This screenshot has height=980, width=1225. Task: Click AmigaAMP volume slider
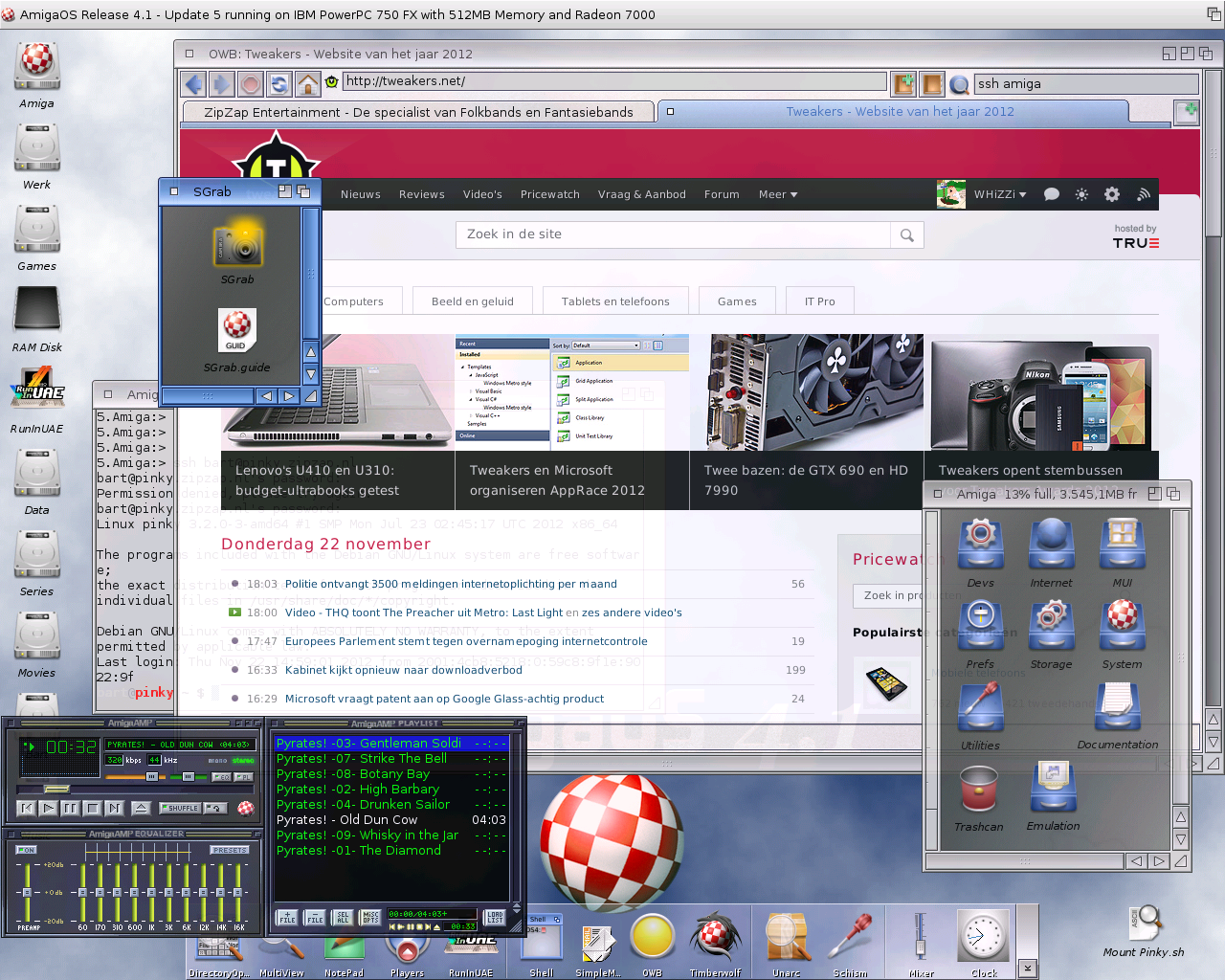[x=135, y=776]
